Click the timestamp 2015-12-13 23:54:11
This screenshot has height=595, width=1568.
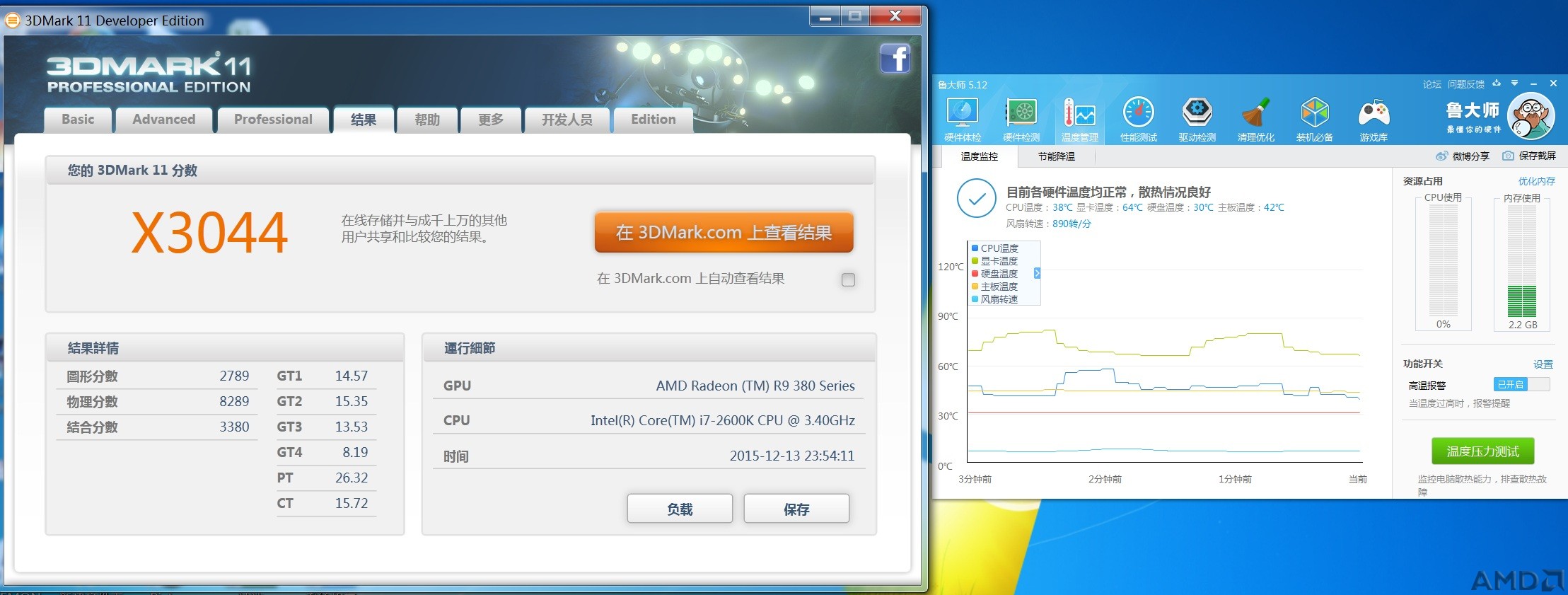tap(792, 456)
